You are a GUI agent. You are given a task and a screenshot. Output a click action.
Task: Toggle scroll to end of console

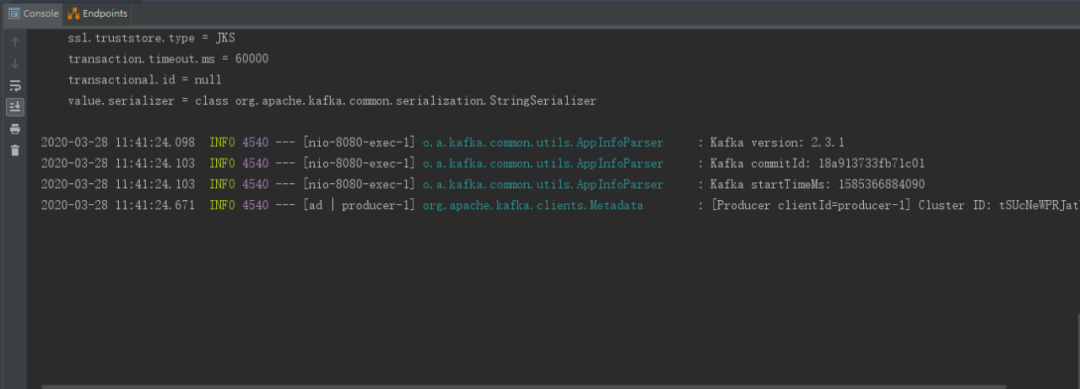pos(15,107)
